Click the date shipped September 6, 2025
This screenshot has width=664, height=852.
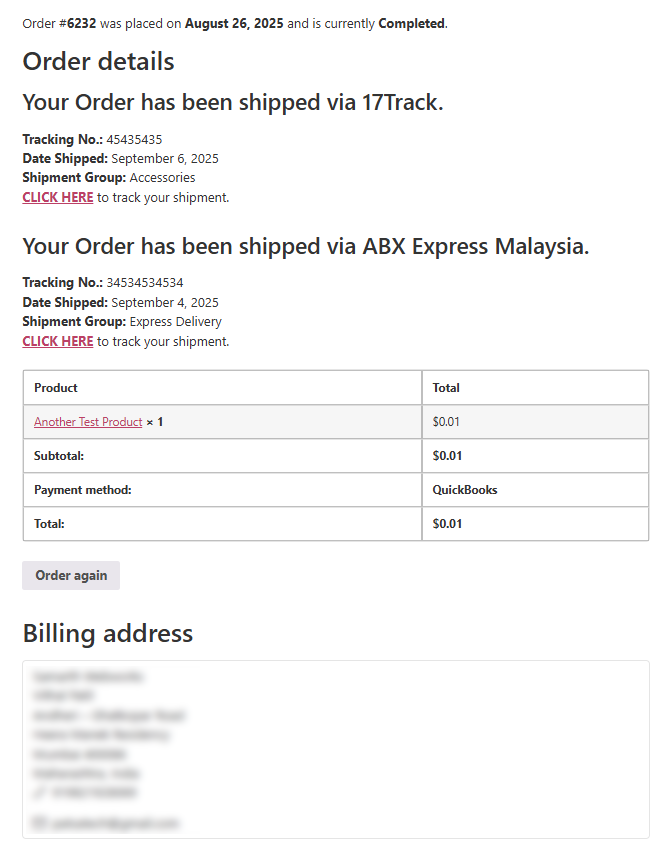coord(165,159)
